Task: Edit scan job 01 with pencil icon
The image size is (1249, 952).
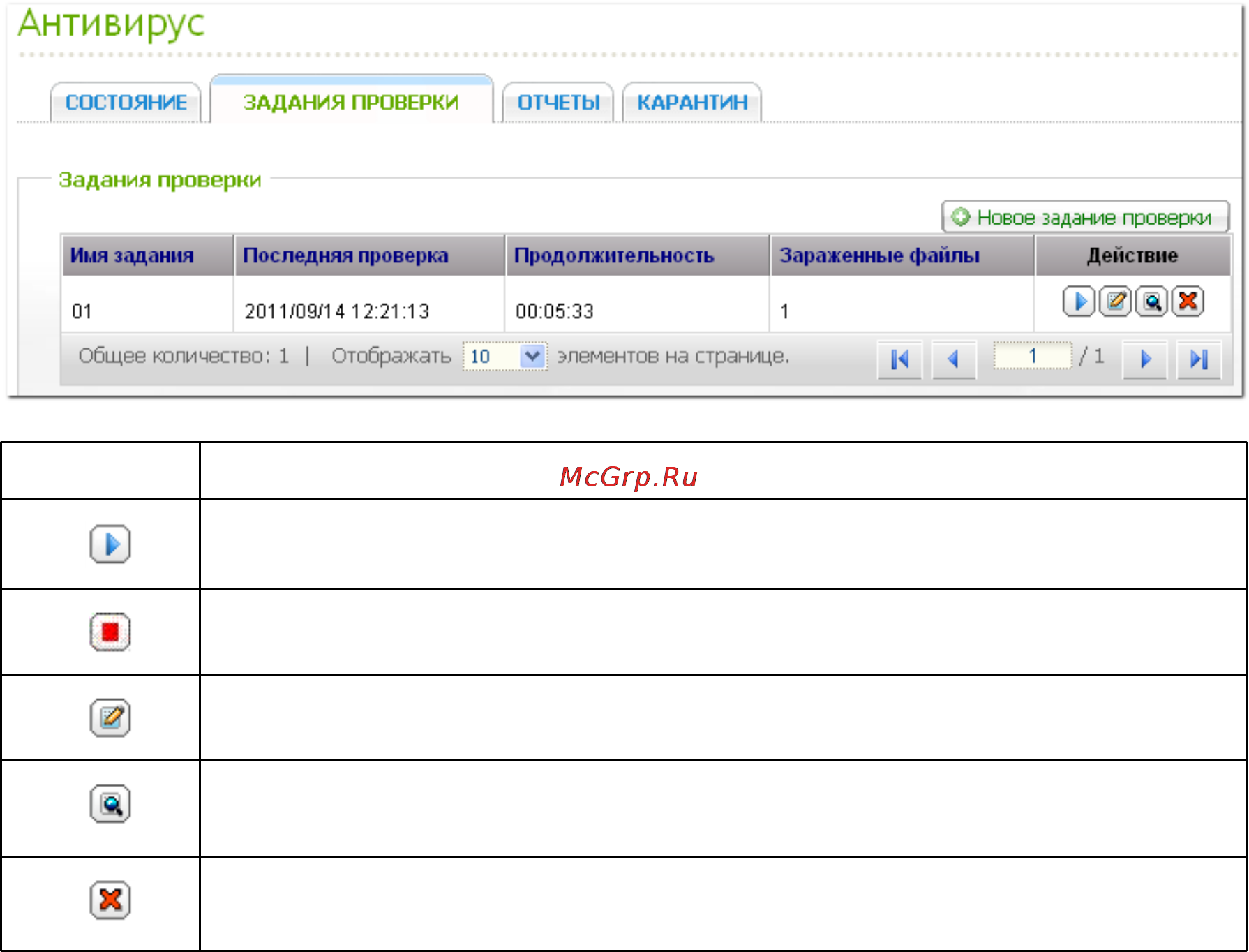Action: coord(1115,302)
